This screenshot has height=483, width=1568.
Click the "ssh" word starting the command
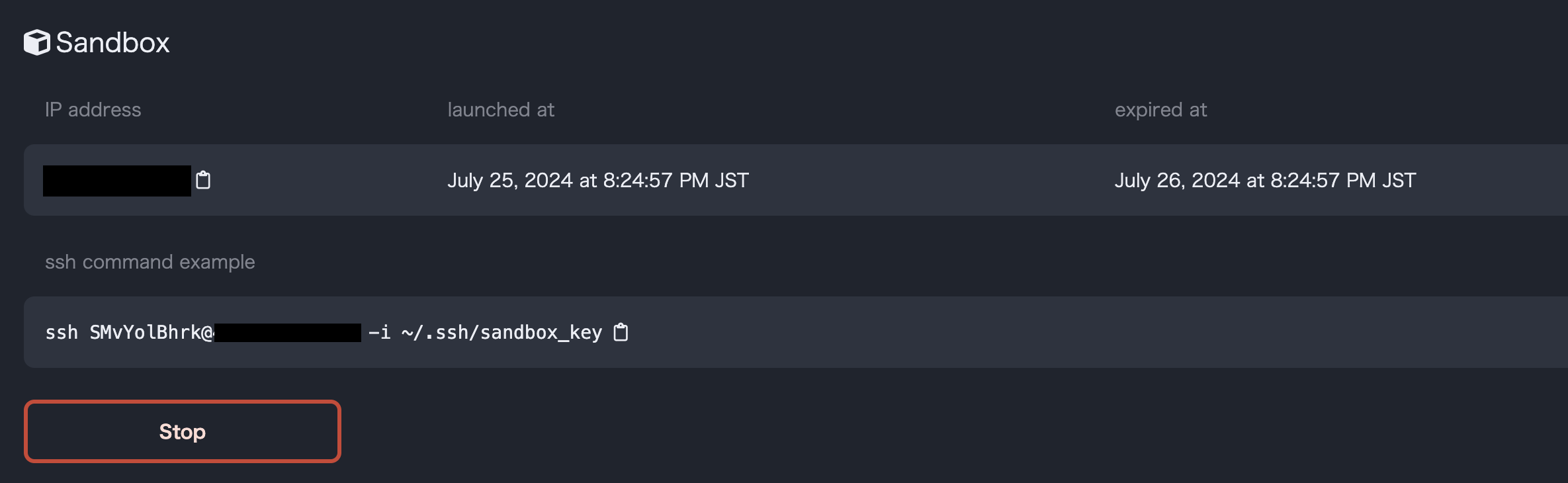click(x=62, y=332)
